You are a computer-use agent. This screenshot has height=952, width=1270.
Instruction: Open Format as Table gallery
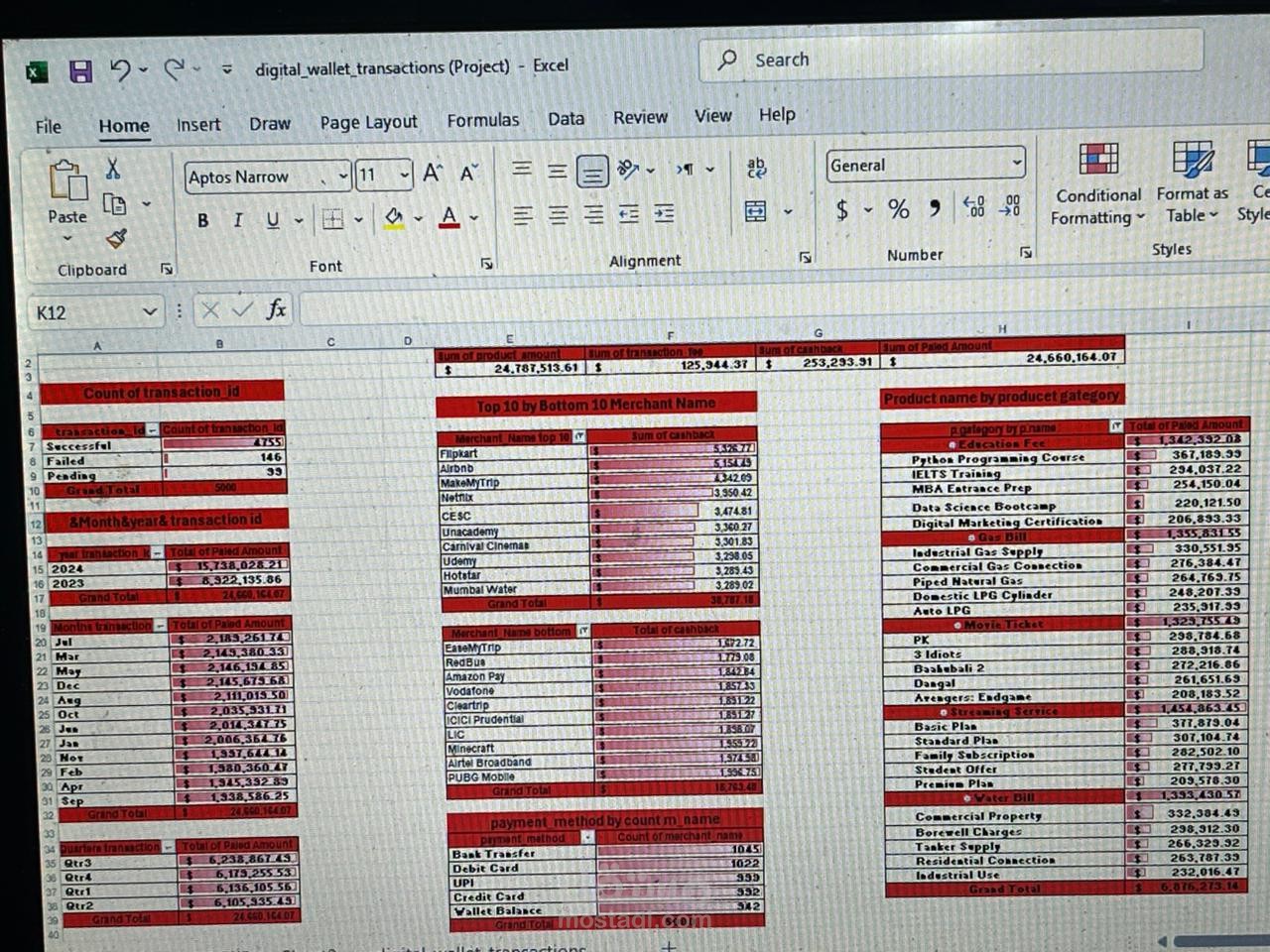[1192, 182]
